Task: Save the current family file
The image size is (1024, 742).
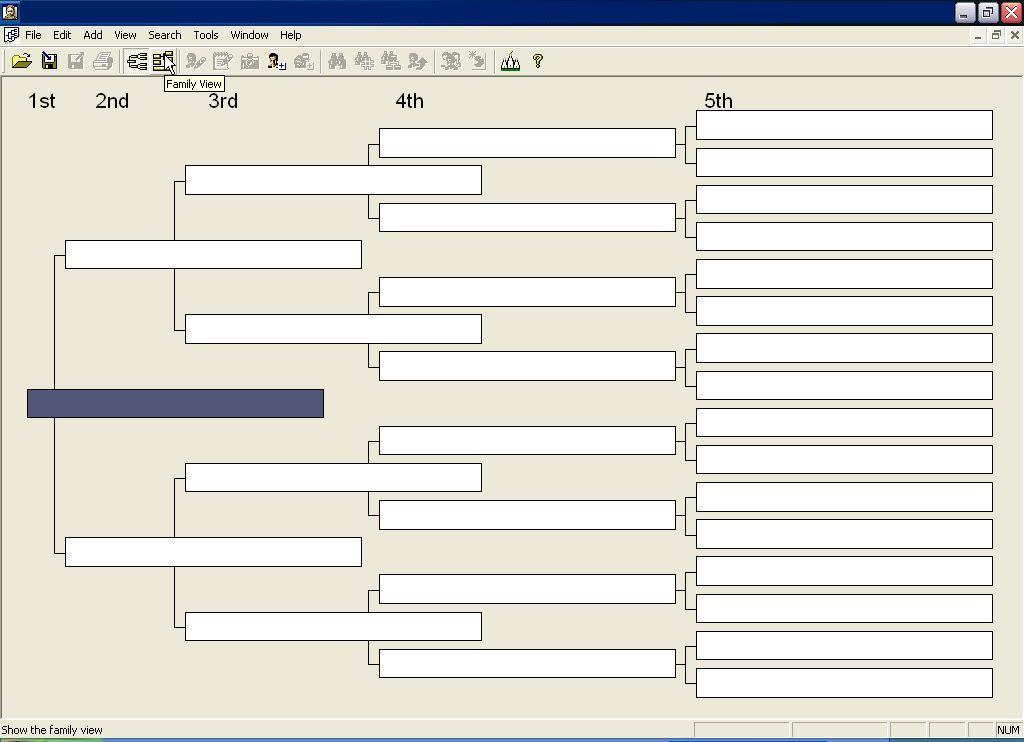Action: [48, 61]
